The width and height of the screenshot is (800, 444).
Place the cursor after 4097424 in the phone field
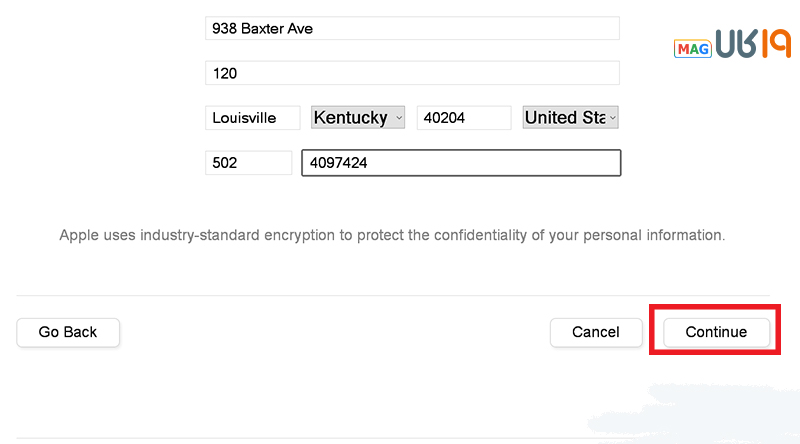[x=369, y=163]
